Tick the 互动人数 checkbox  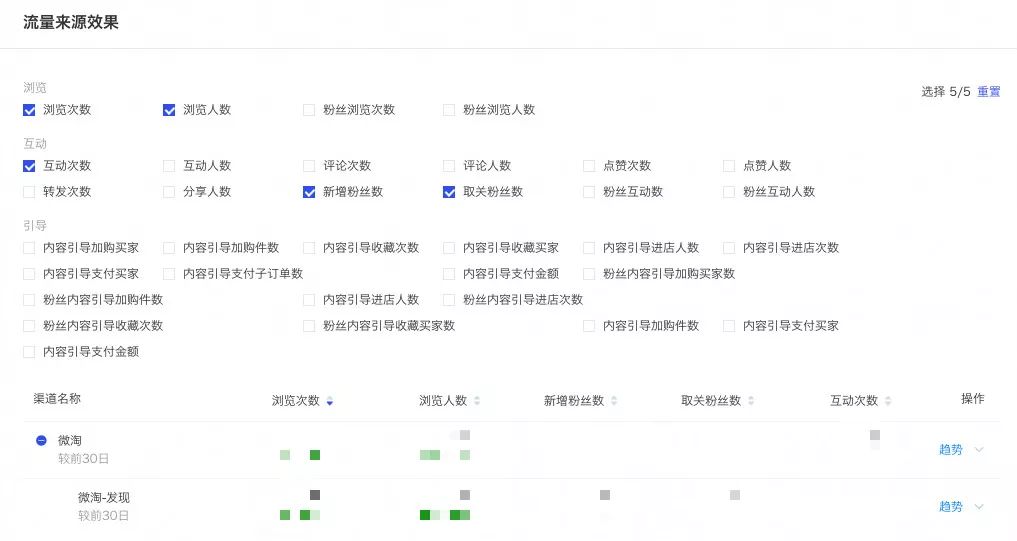point(169,166)
